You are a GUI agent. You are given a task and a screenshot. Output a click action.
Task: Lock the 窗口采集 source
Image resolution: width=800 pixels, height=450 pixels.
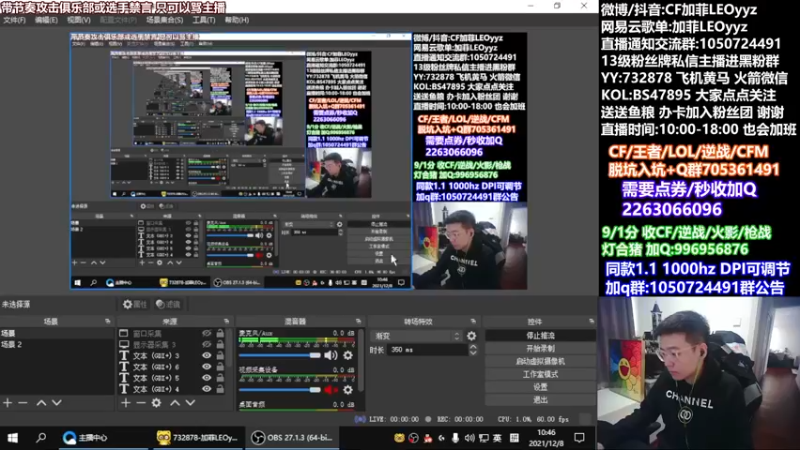(x=220, y=333)
